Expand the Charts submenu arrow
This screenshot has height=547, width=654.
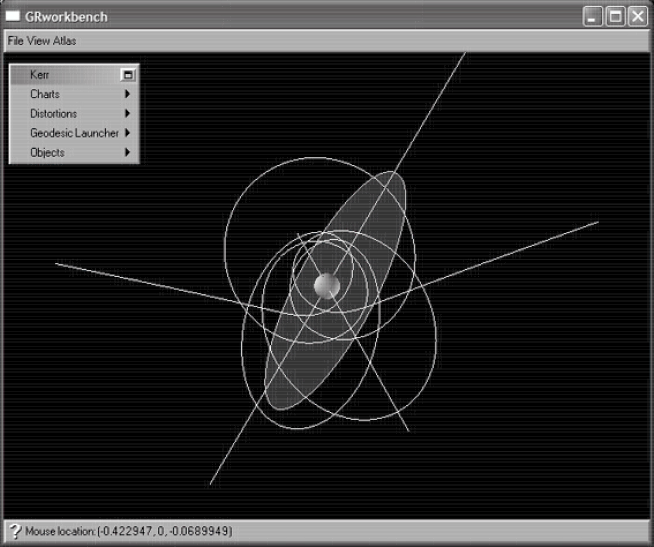[x=127, y=94]
